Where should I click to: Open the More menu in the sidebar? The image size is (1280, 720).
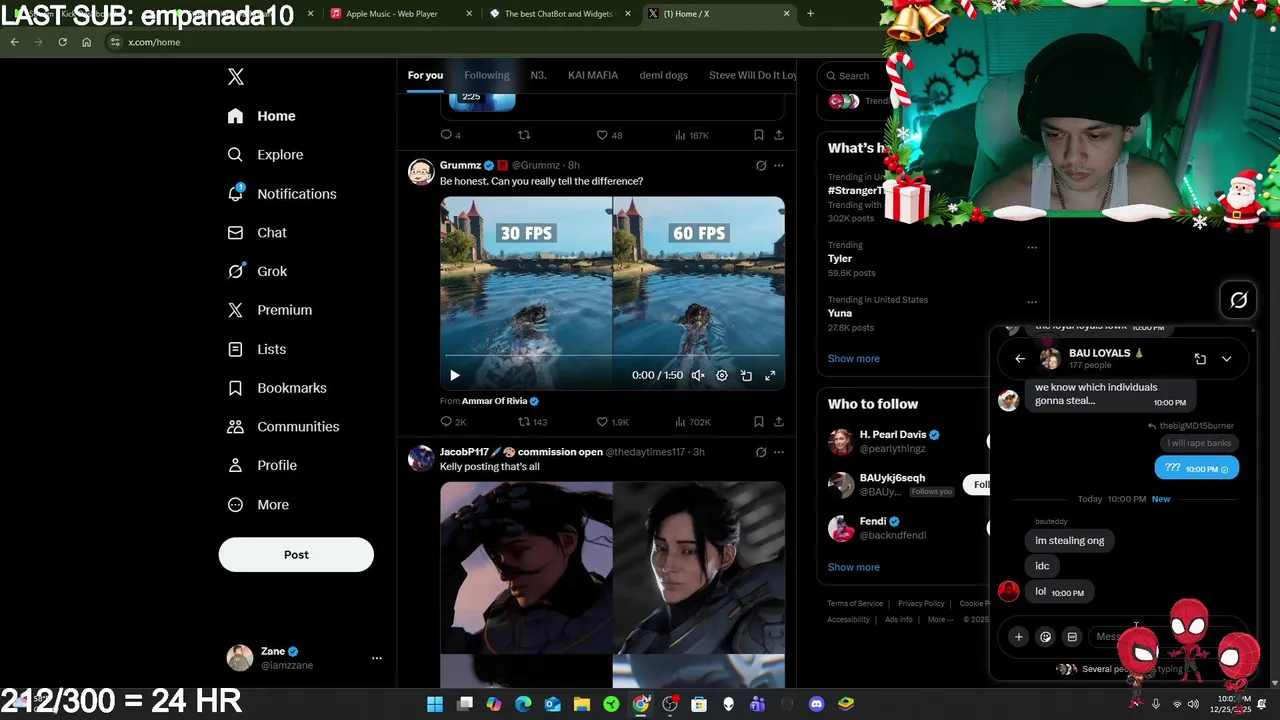click(x=258, y=505)
